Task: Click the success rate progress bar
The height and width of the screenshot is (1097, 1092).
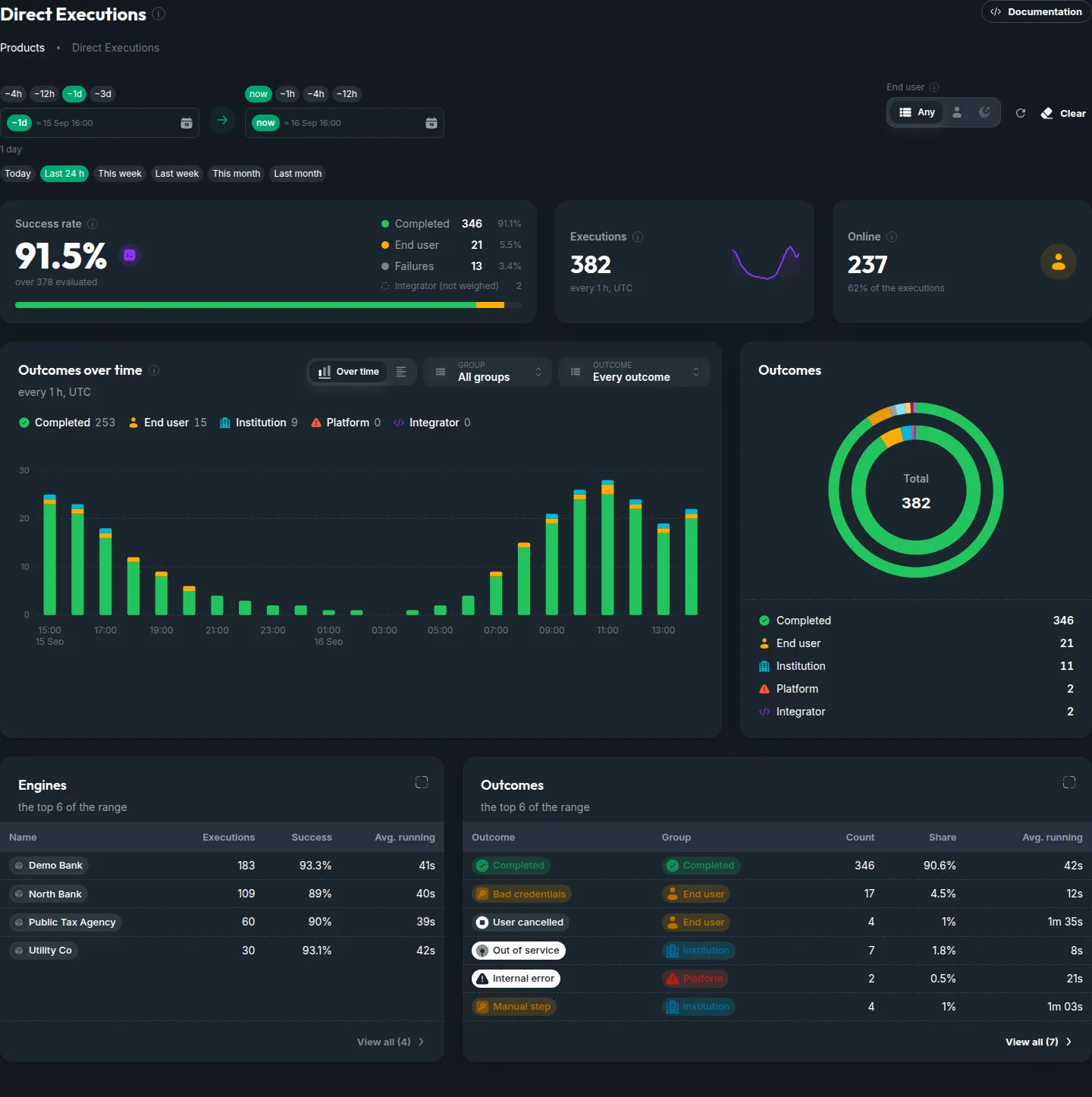Action: (x=268, y=305)
